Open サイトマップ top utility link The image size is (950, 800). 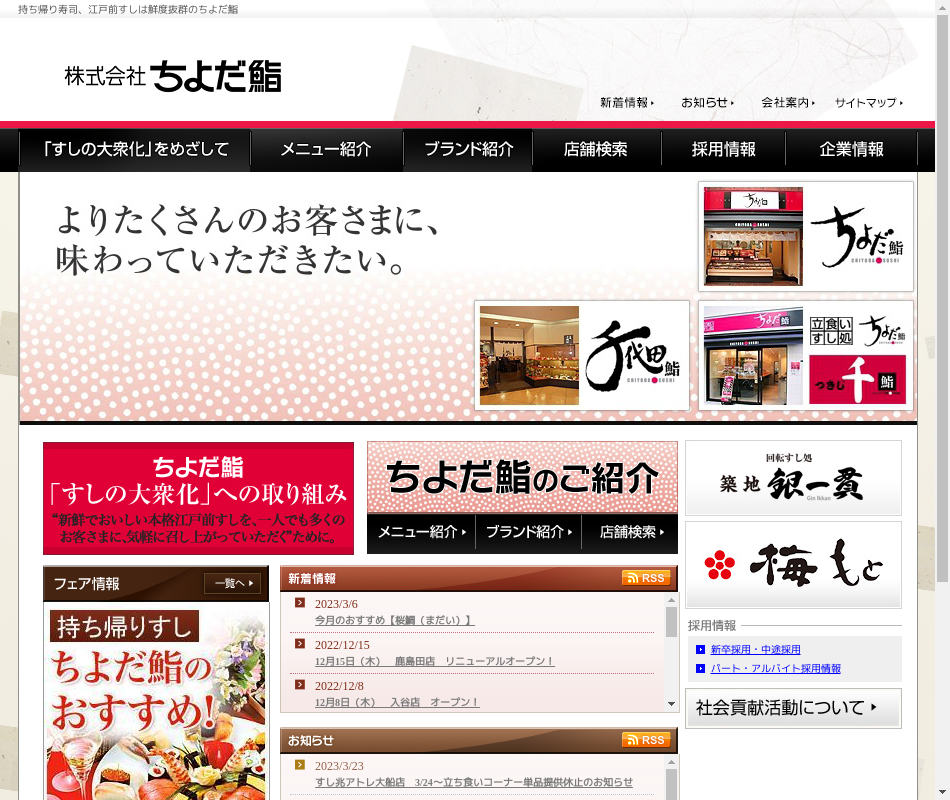click(x=869, y=103)
